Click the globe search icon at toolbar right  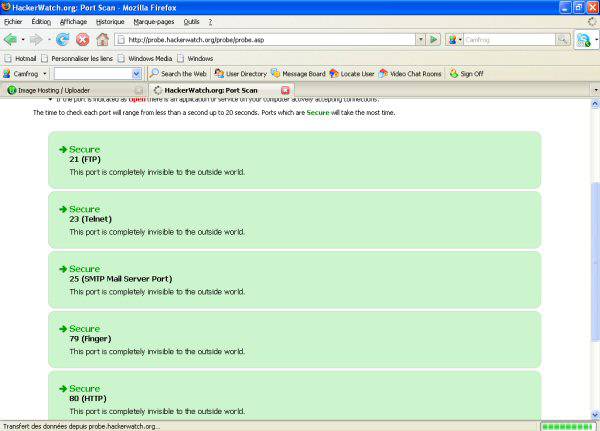[584, 40]
